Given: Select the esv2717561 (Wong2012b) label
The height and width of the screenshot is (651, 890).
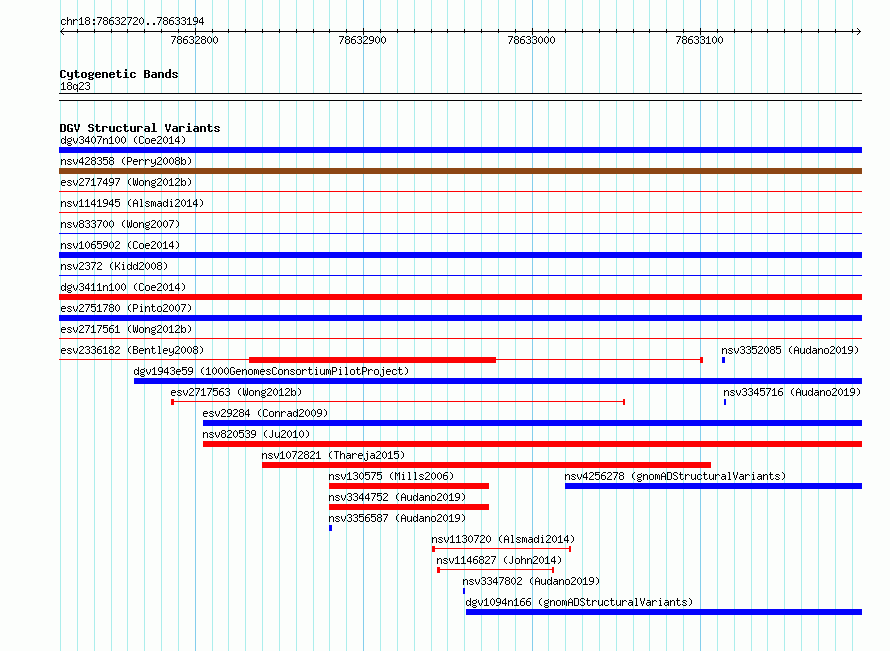Looking at the screenshot, I should tap(126, 329).
